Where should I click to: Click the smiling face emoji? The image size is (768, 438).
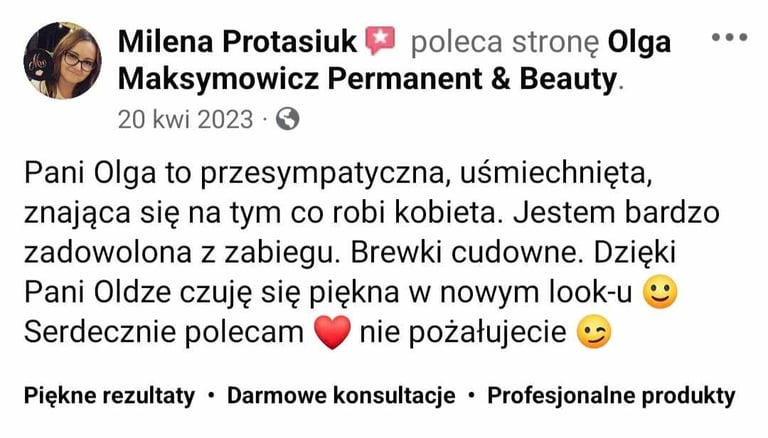coord(660,292)
